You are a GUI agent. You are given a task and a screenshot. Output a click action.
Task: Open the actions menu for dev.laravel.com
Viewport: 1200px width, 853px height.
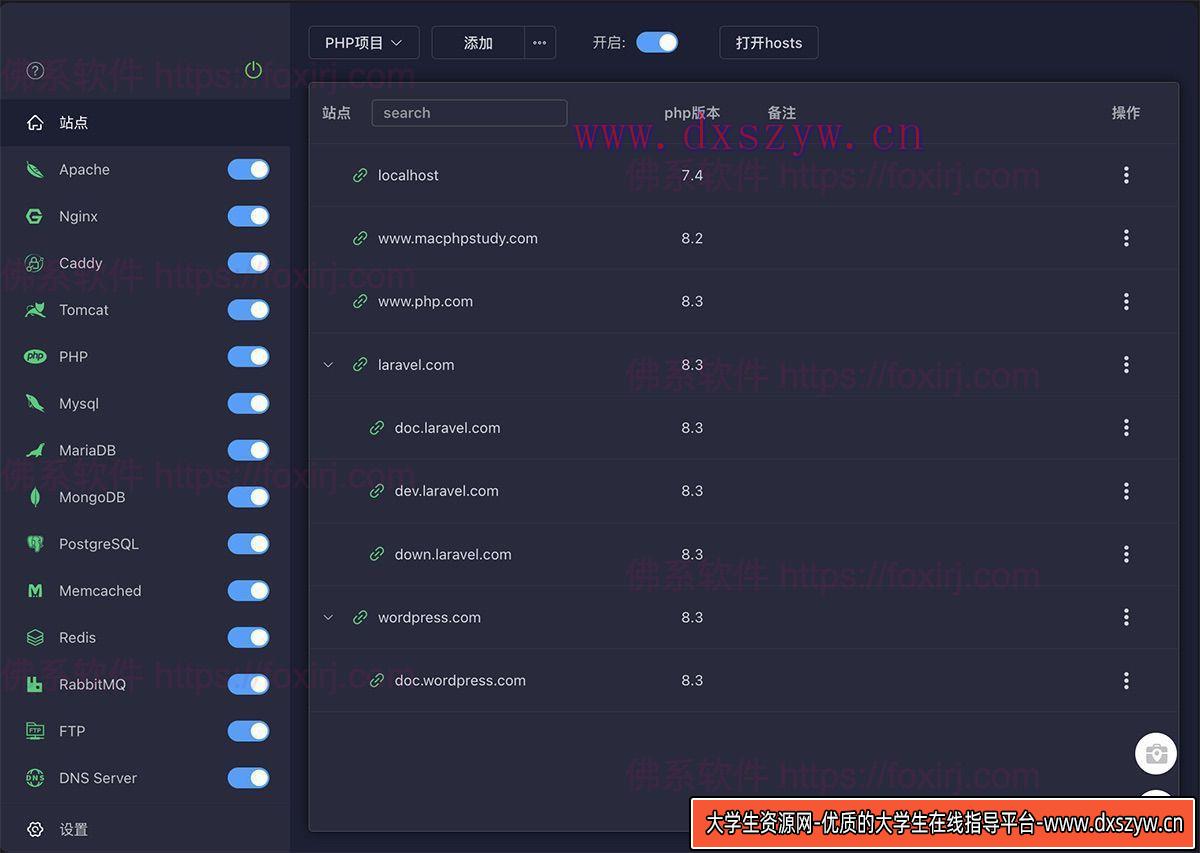(1126, 491)
